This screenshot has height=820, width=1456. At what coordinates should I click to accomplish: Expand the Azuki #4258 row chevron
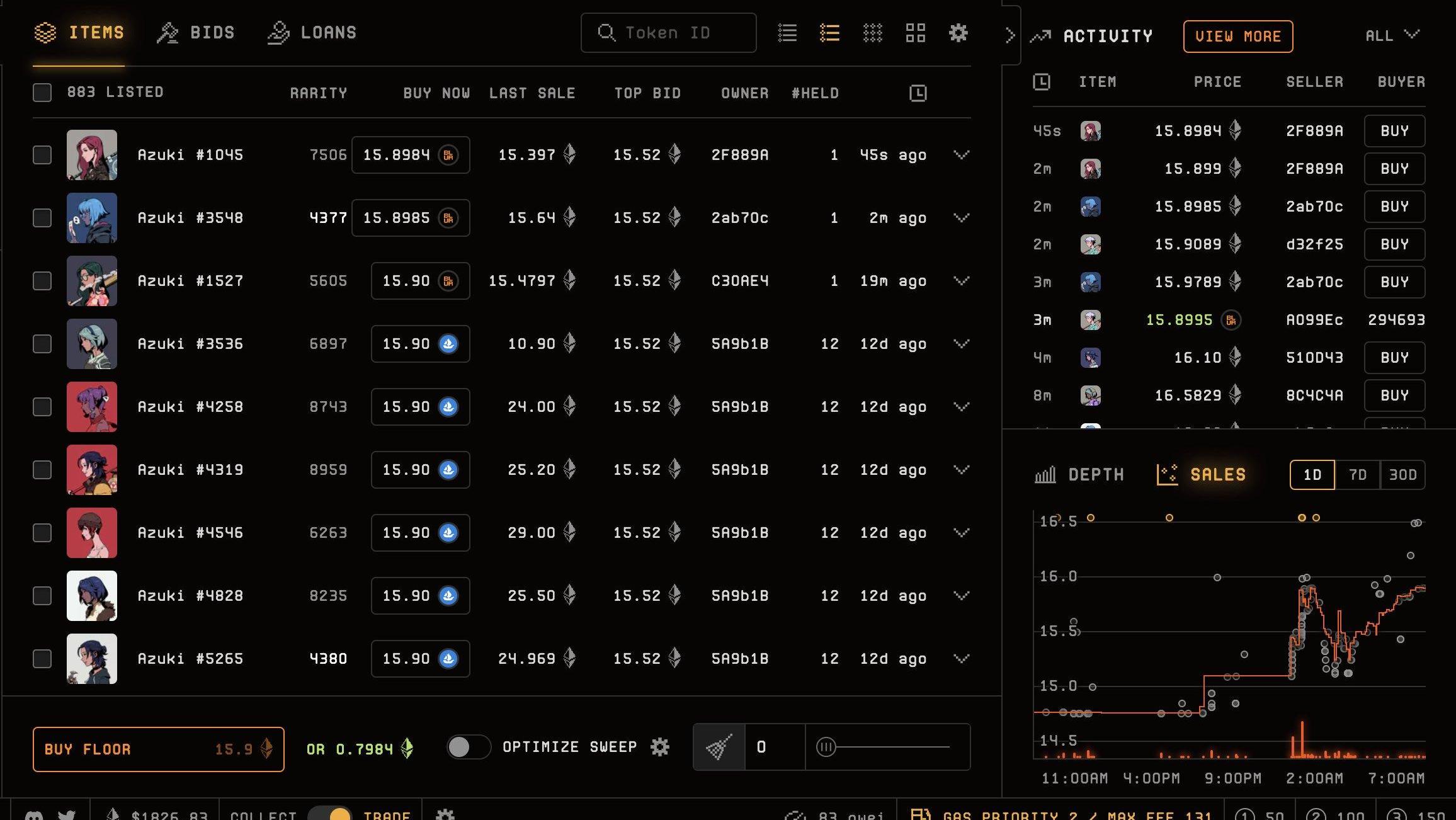[x=961, y=407]
